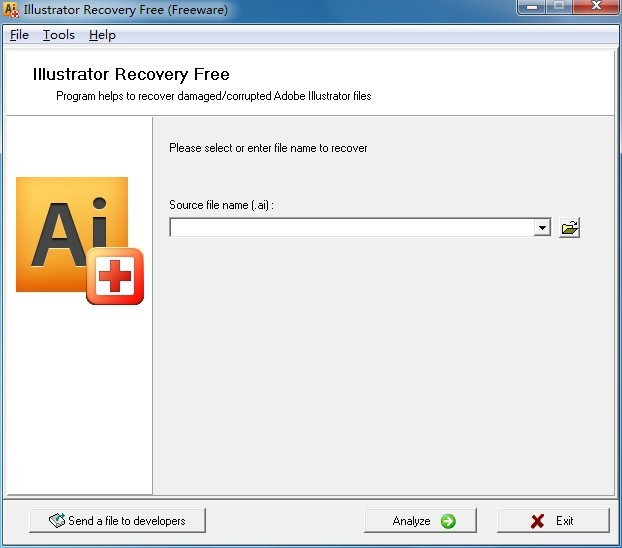Maximize the Illustrator Recovery Free window

point(558,8)
